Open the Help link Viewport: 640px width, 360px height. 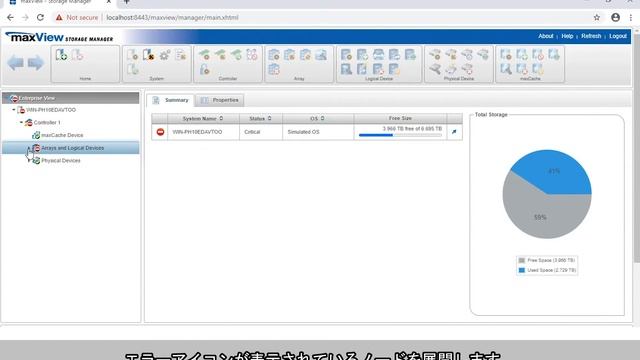pyautogui.click(x=567, y=36)
